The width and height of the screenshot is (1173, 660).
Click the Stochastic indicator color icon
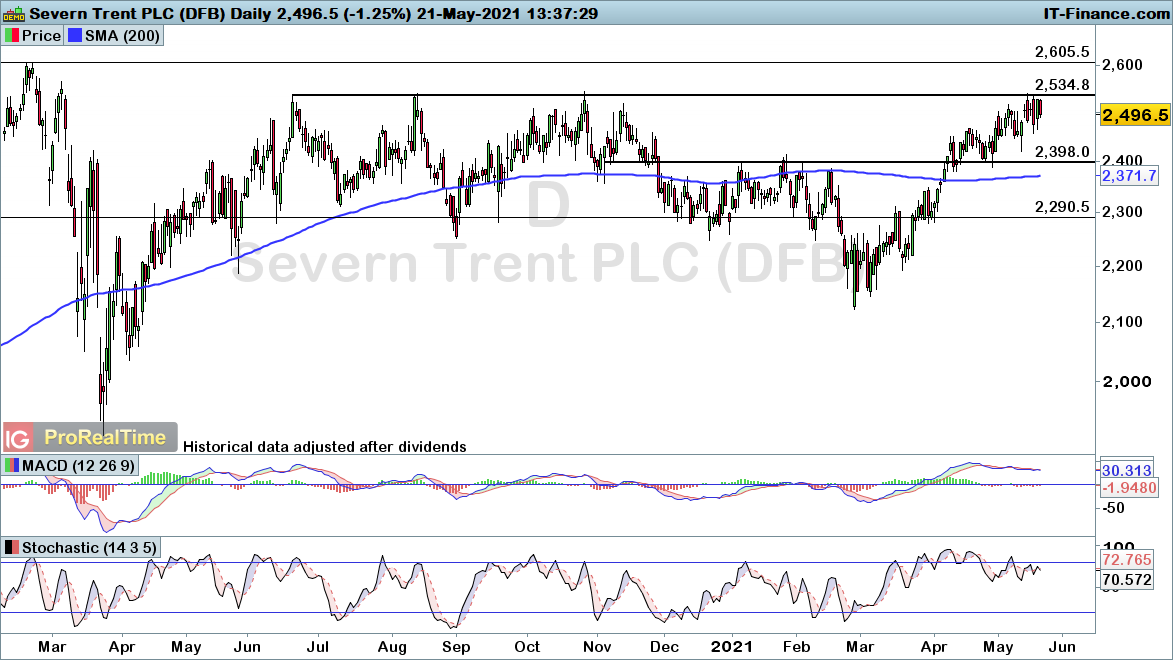12,548
